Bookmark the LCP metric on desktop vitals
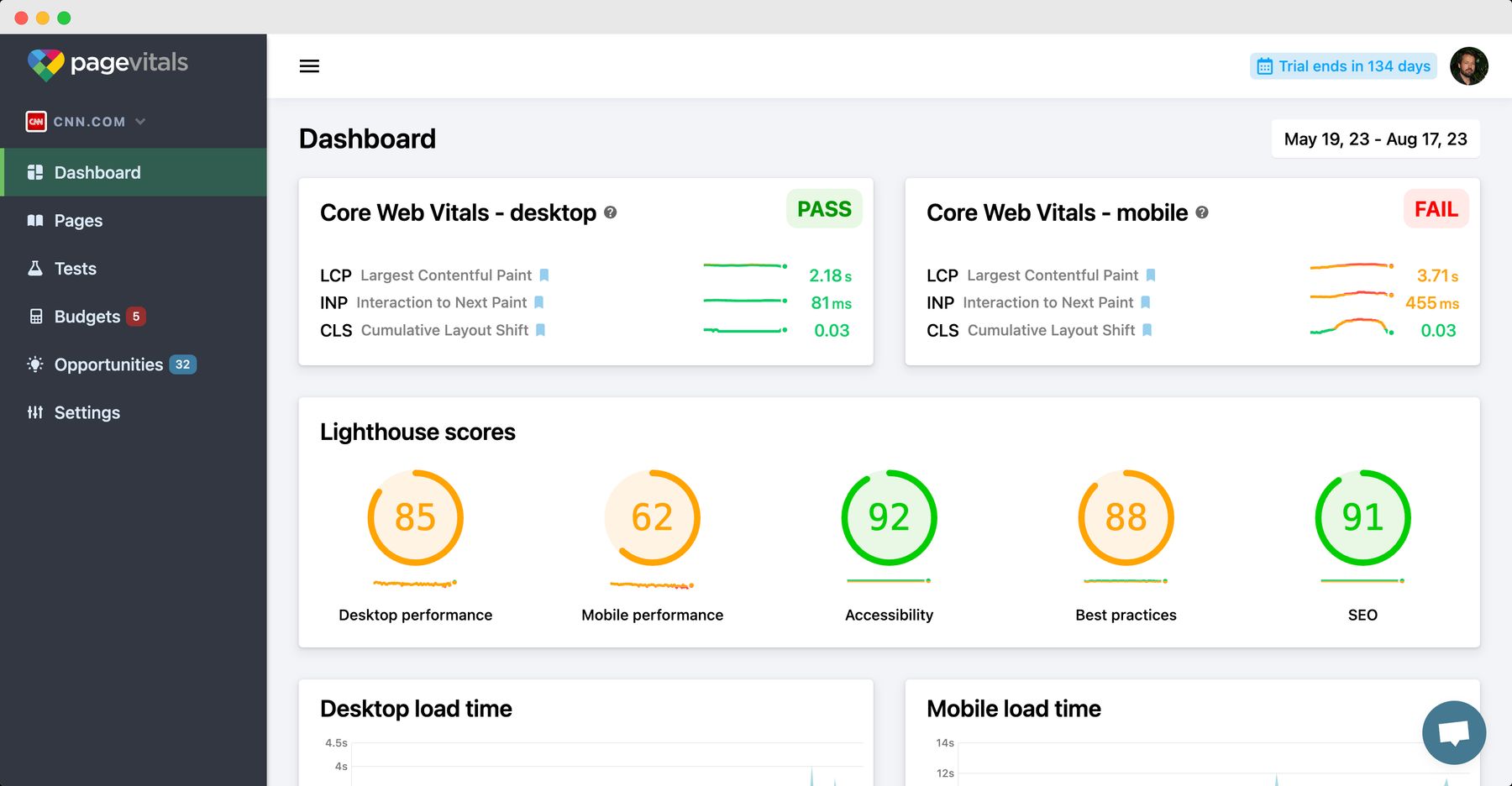 [x=545, y=275]
